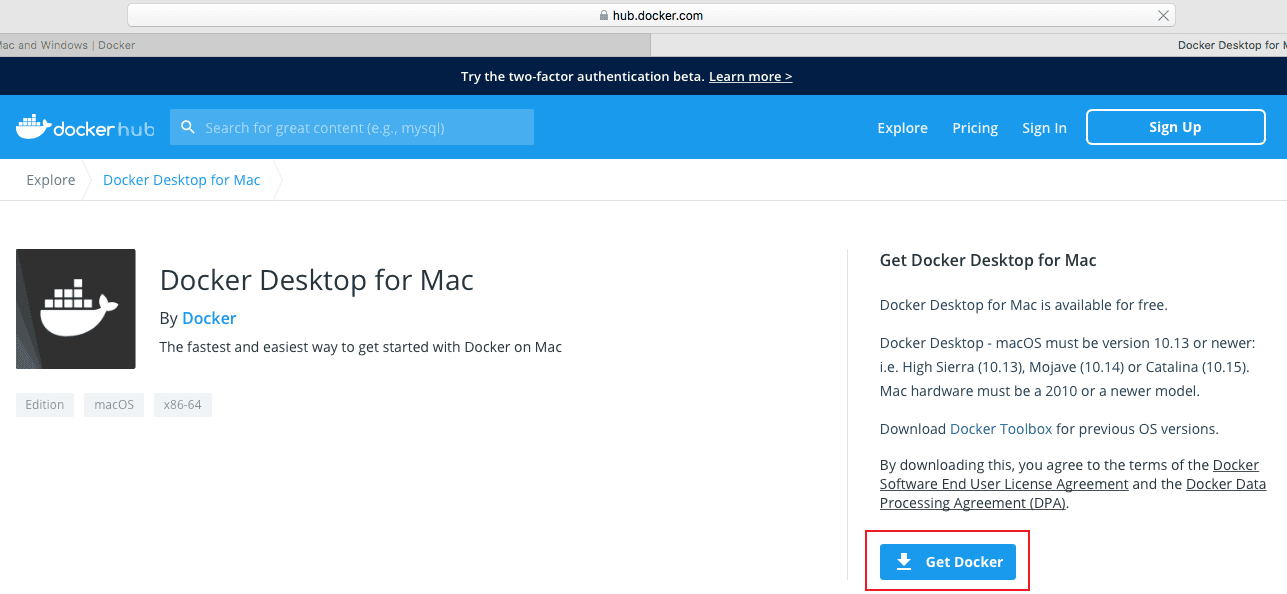Image resolution: width=1287 pixels, height=594 pixels.
Task: Click the hub.docker.com address bar
Action: pyautogui.click(x=651, y=15)
